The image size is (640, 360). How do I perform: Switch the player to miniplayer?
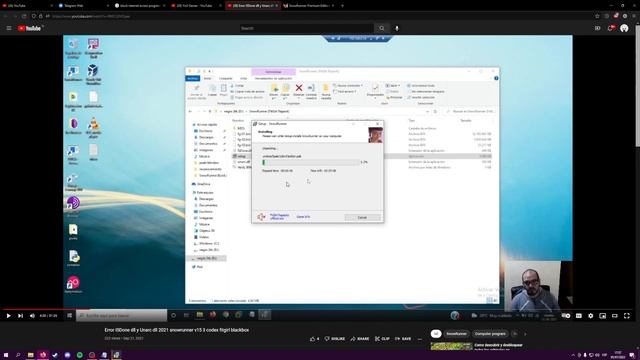click(602, 316)
